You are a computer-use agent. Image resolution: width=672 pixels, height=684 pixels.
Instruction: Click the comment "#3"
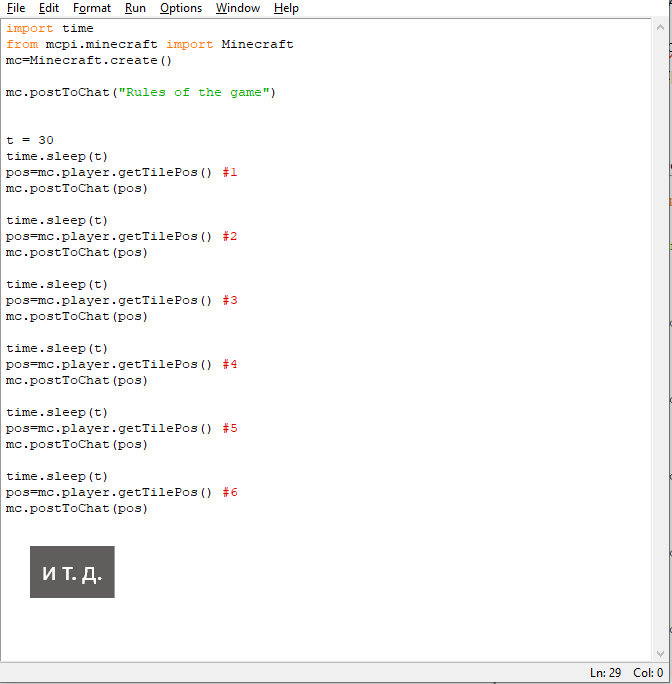(x=230, y=300)
